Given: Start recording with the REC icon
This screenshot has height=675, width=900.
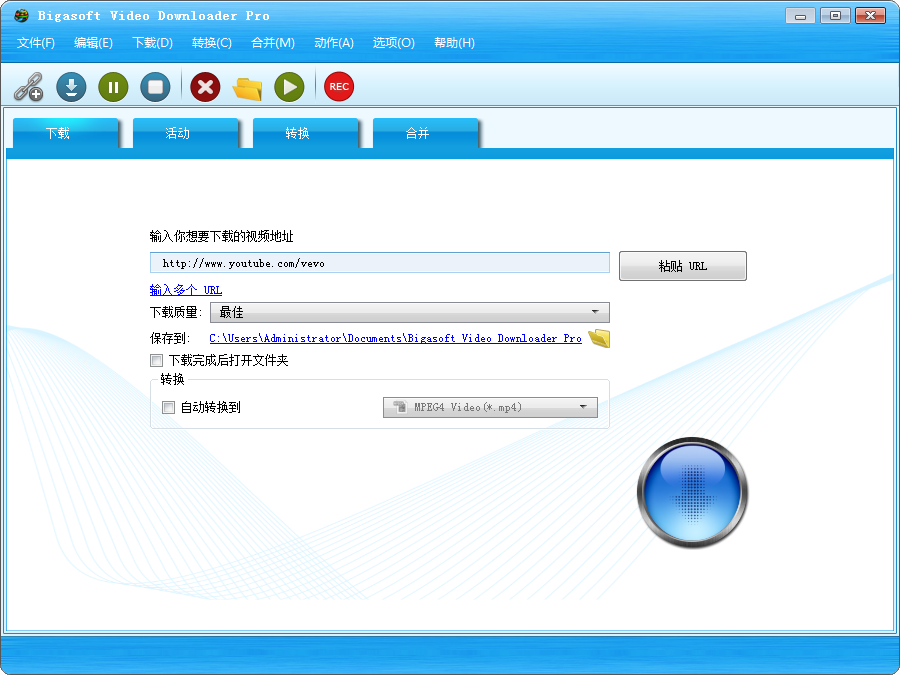Looking at the screenshot, I should 339,87.
